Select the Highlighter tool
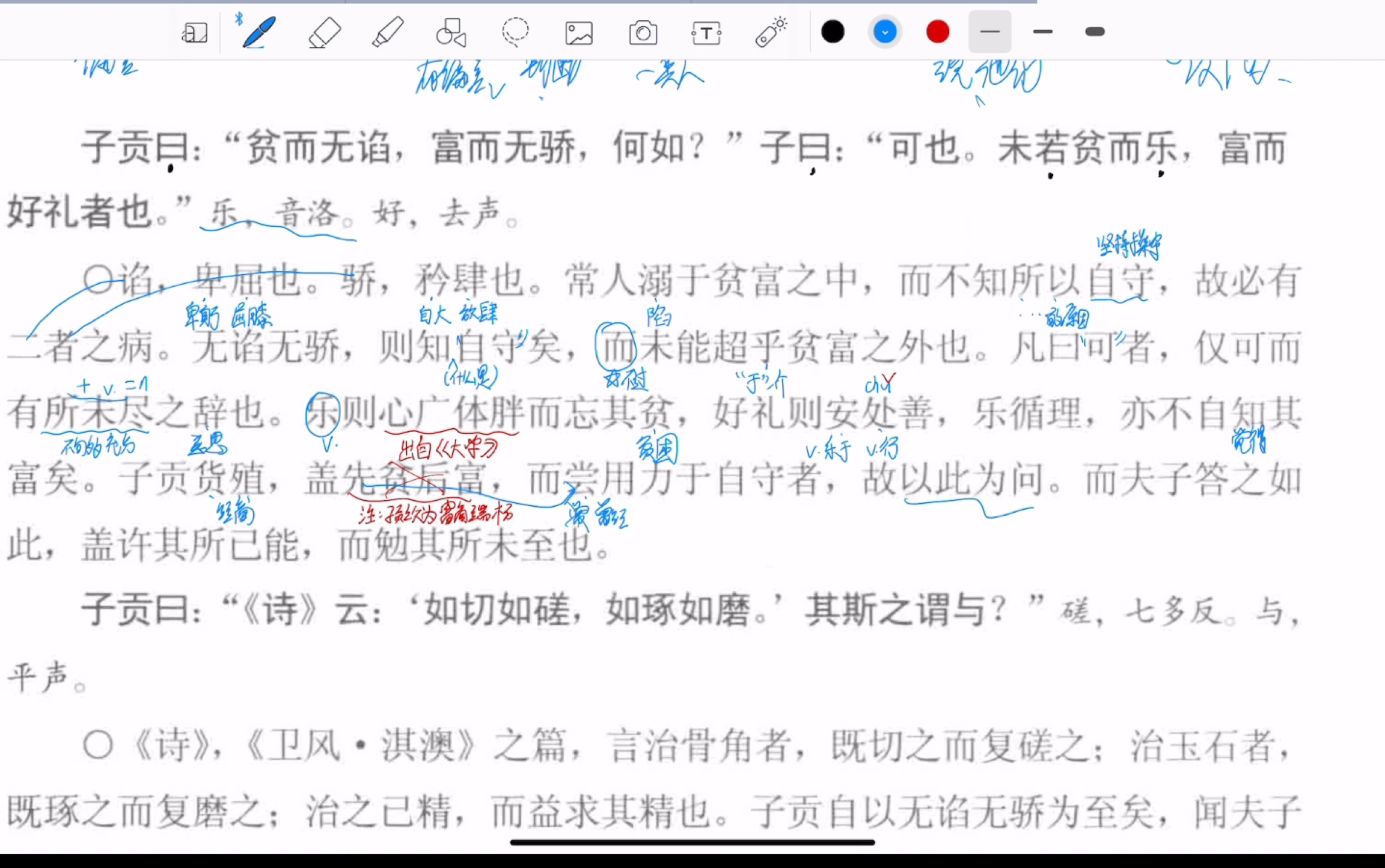The width and height of the screenshot is (1385, 868). (388, 32)
